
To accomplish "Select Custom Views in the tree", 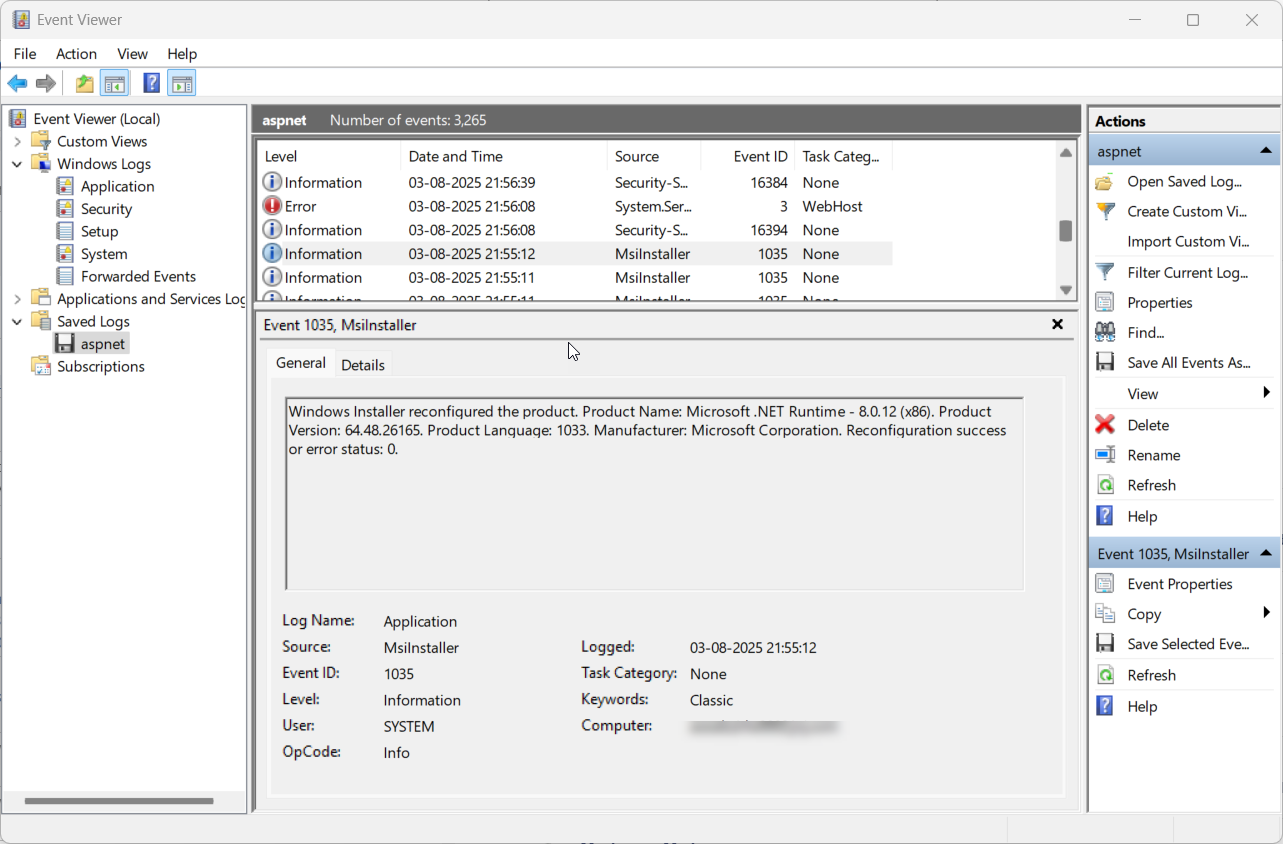I will (102, 141).
